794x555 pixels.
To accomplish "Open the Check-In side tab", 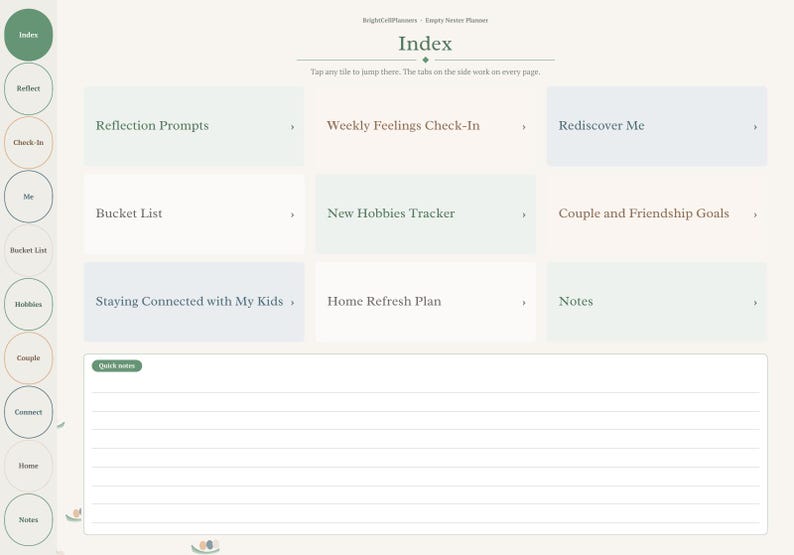I will [28, 143].
